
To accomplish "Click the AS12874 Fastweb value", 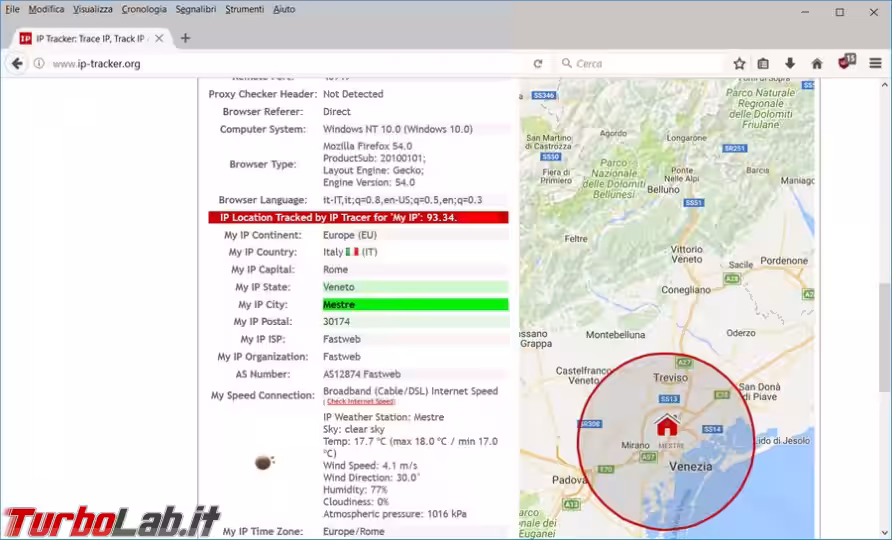I will point(362,374).
